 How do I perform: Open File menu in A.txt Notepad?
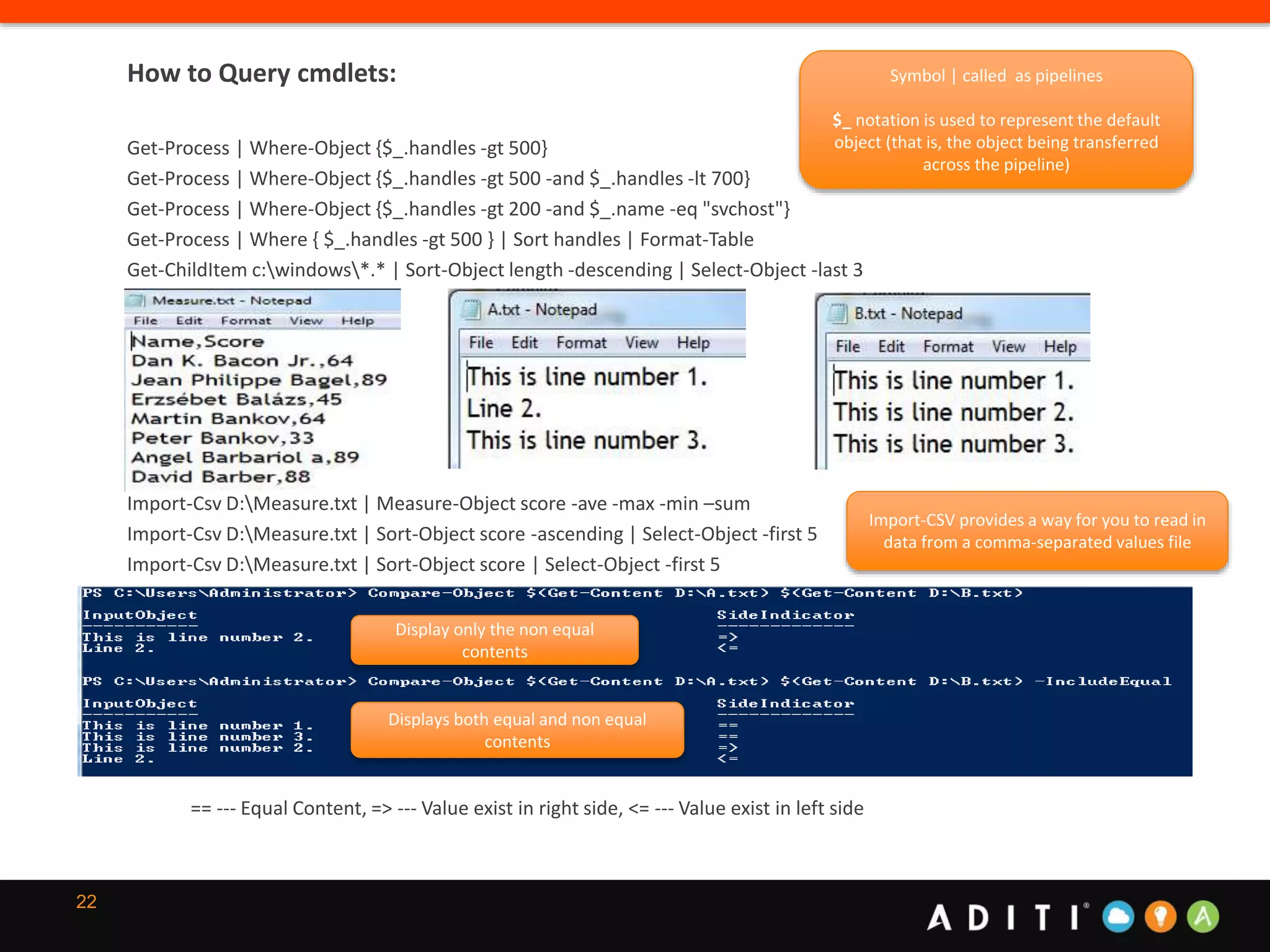pos(481,343)
